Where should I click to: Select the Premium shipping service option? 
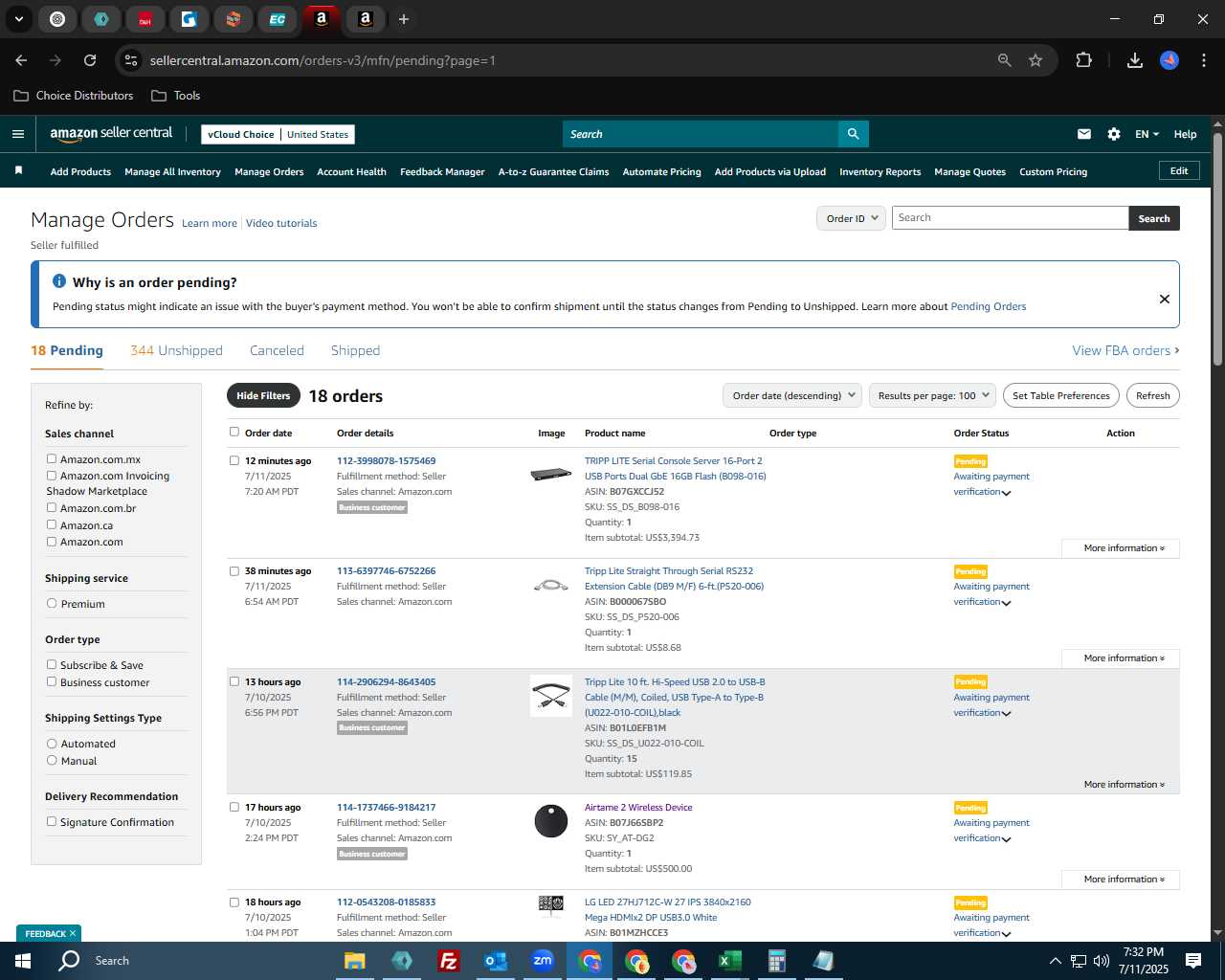click(52, 604)
